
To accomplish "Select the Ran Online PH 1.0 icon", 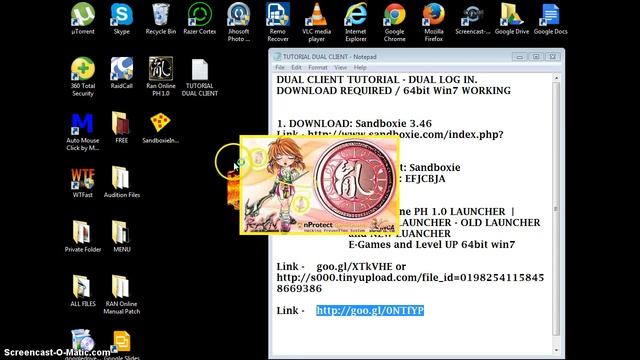I will [161, 77].
